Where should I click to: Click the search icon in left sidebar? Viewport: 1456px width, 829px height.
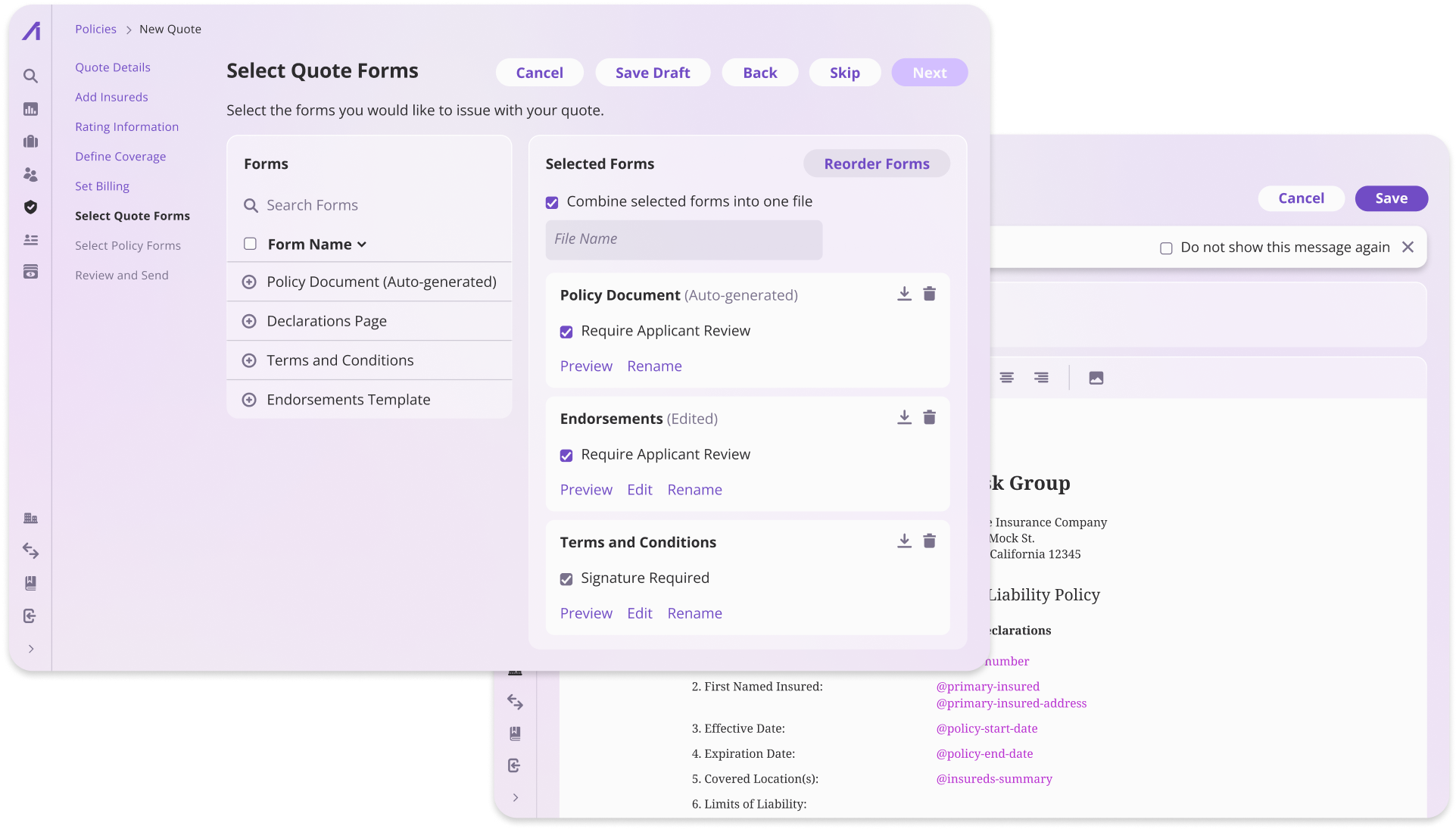(30, 76)
